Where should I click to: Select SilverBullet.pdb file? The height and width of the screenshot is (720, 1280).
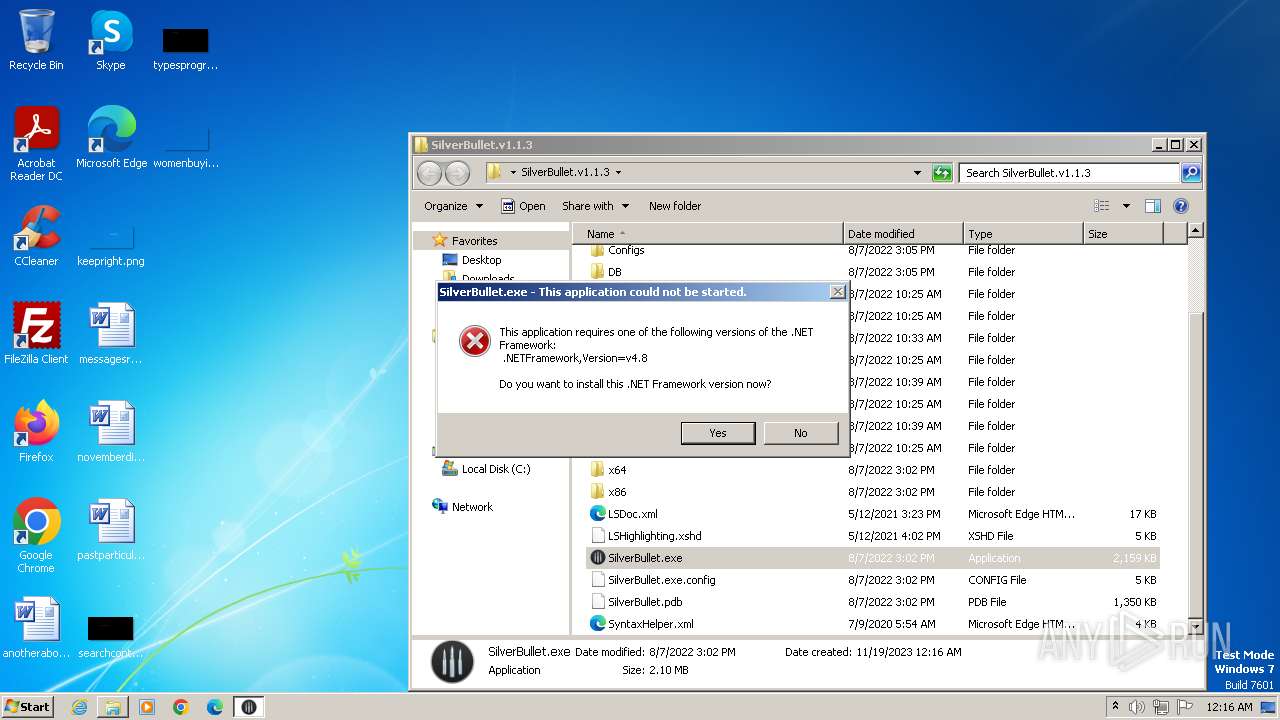click(644, 602)
